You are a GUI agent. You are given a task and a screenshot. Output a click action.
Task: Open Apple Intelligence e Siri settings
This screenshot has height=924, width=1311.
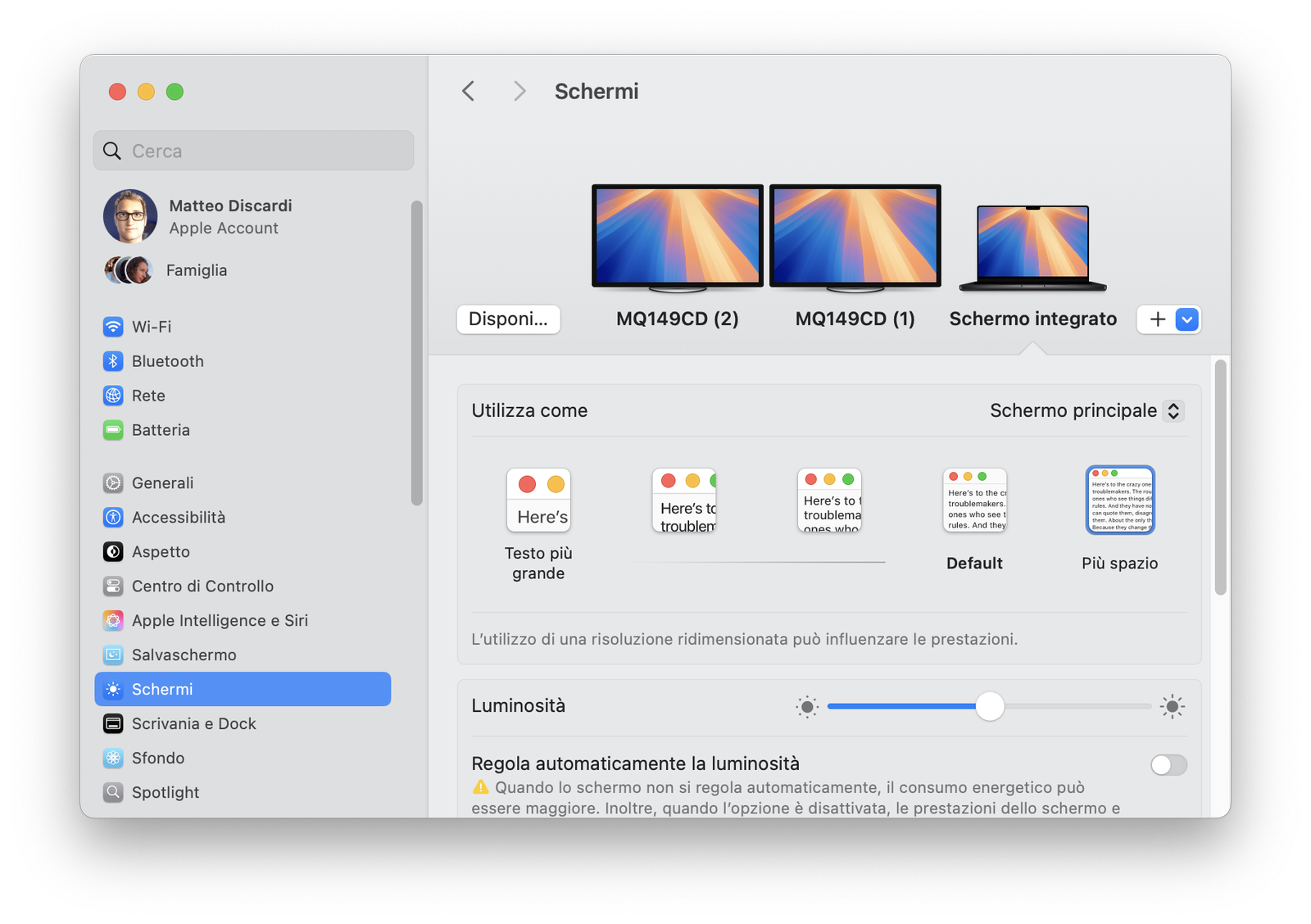coord(243,621)
